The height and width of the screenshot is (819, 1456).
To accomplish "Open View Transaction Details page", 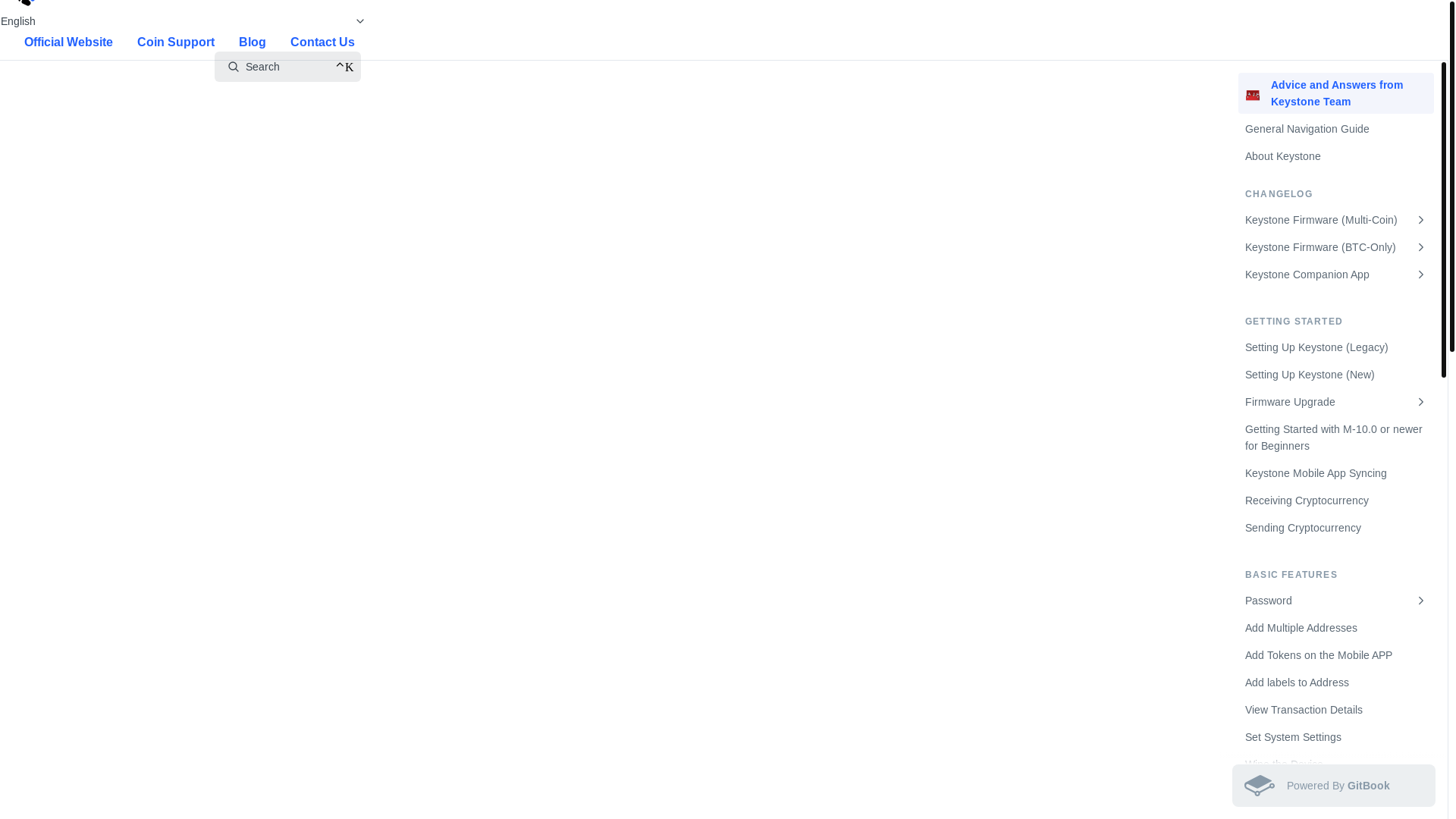I will coord(1335,710).
